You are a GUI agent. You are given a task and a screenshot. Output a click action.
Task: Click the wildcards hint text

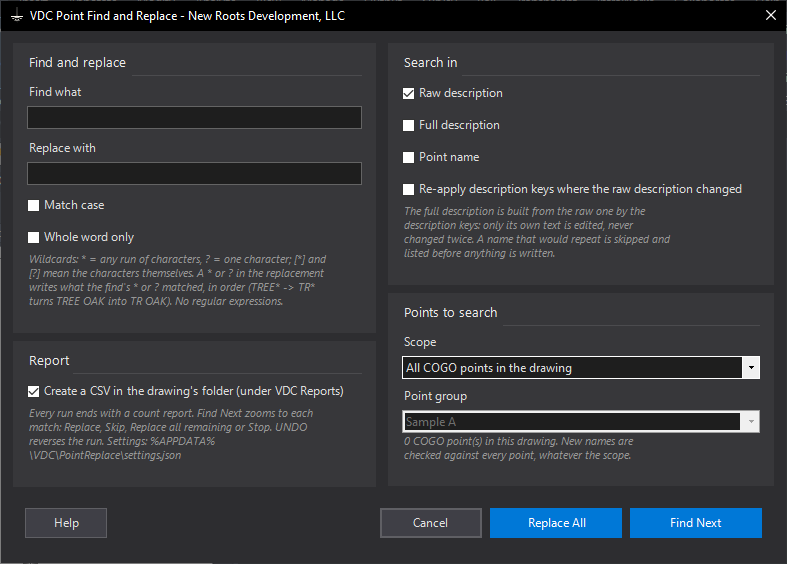178,280
